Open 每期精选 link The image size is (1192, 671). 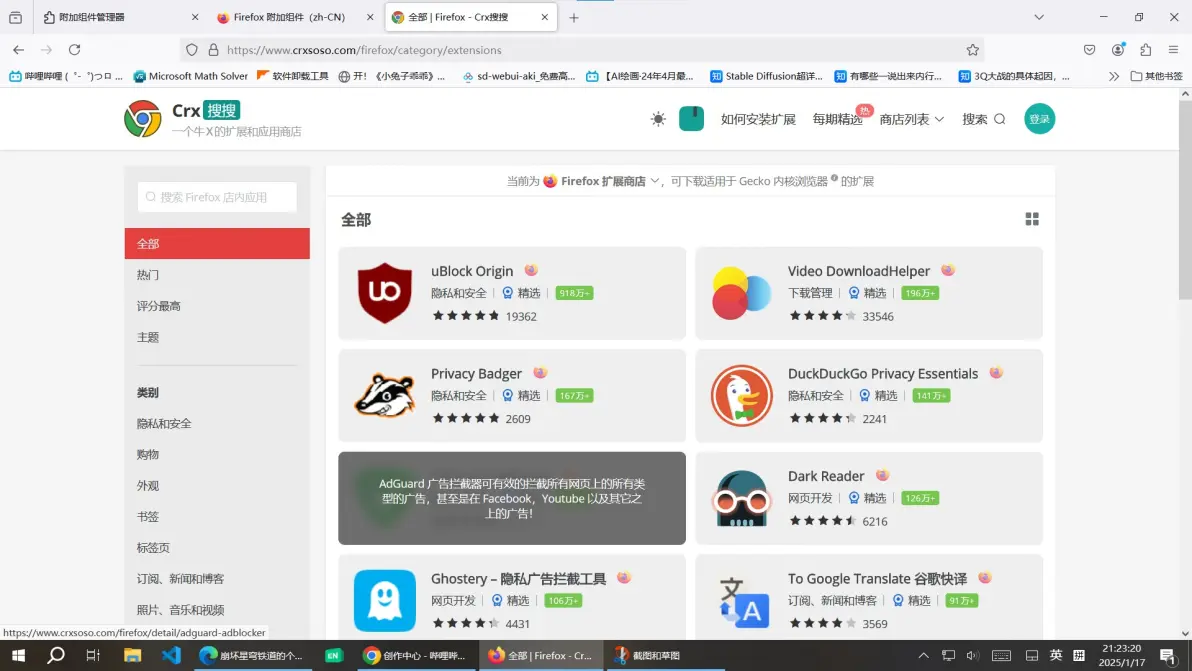tap(838, 119)
